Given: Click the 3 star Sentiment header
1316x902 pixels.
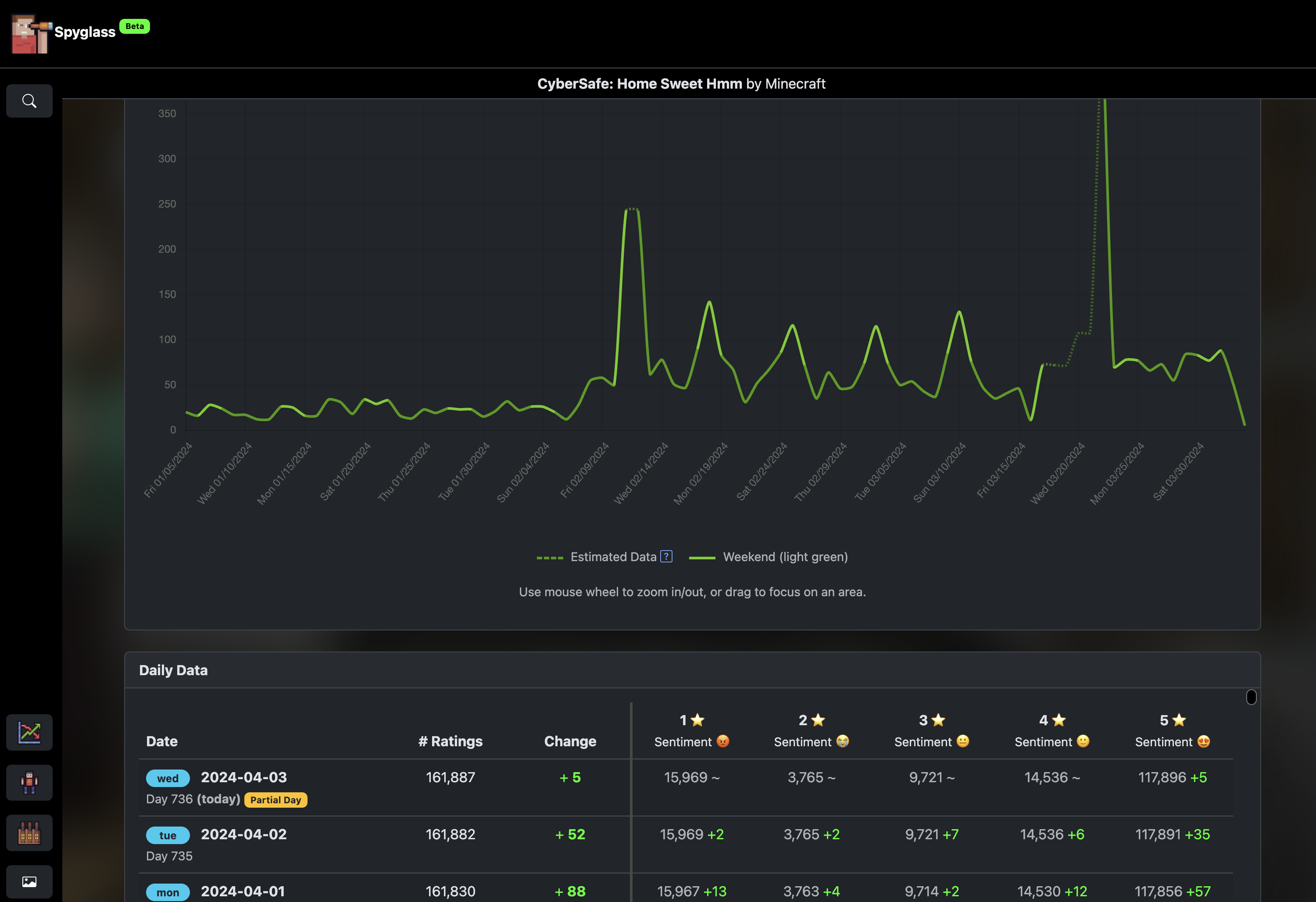Looking at the screenshot, I should [932, 730].
